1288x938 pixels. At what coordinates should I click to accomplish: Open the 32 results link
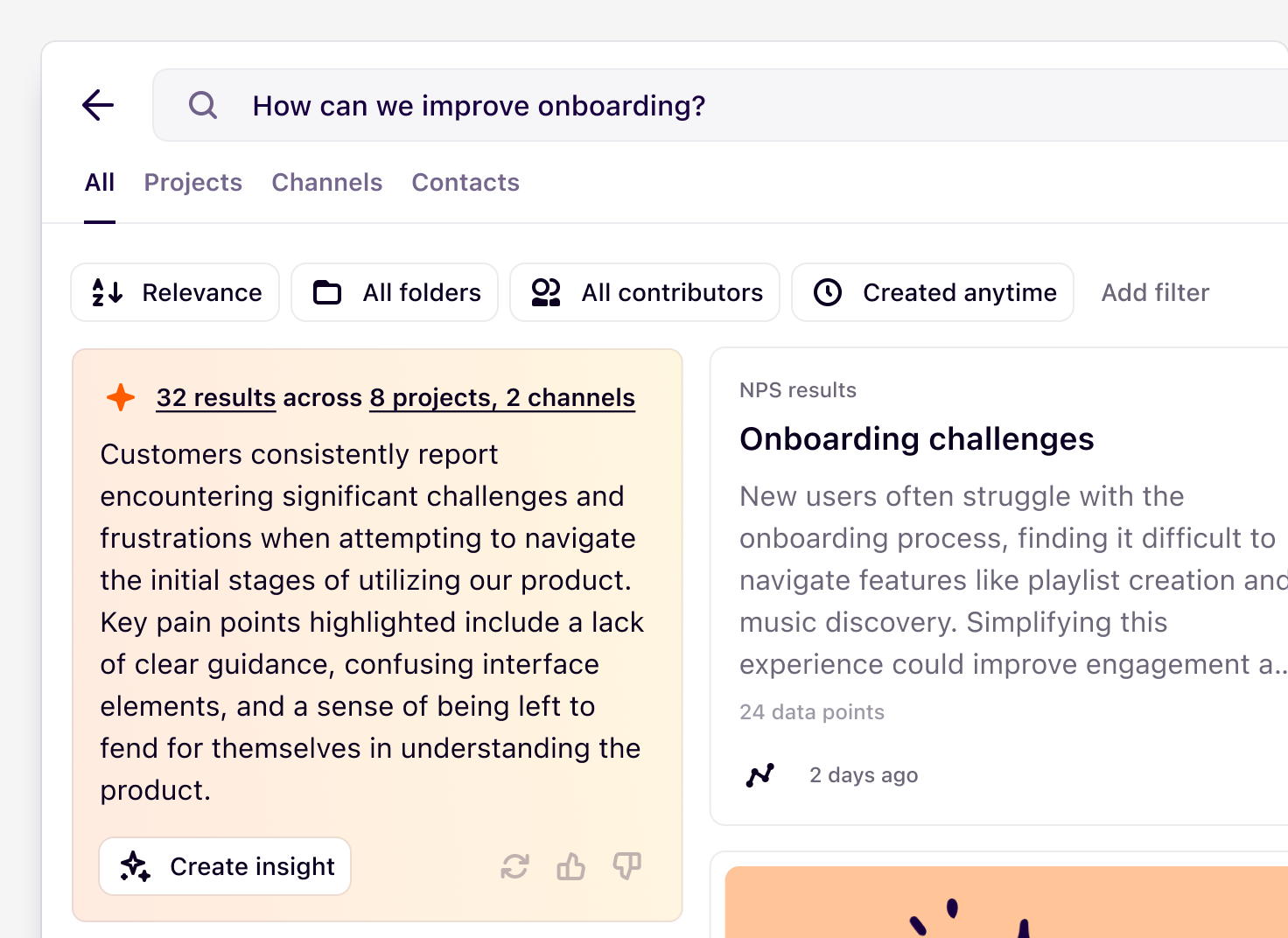(x=215, y=397)
